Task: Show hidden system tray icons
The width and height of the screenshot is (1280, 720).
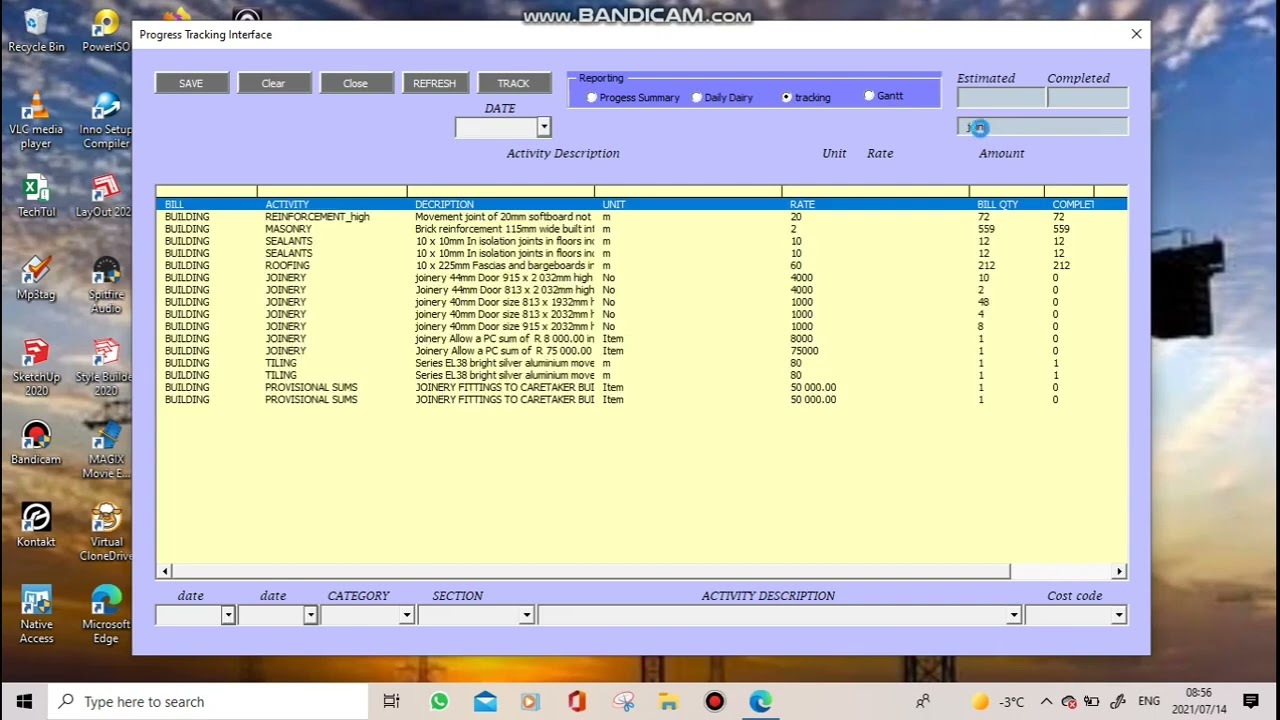Action: pyautogui.click(x=1046, y=701)
